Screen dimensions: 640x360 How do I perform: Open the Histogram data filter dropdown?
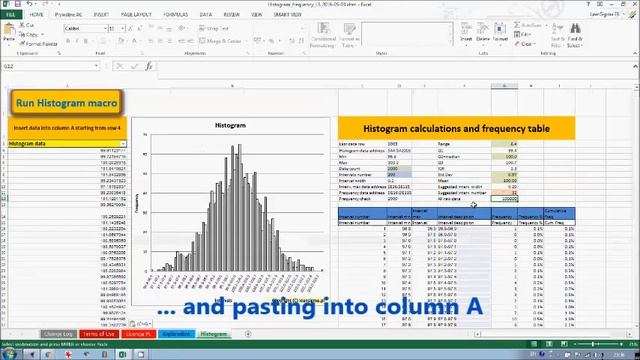pos(123,144)
